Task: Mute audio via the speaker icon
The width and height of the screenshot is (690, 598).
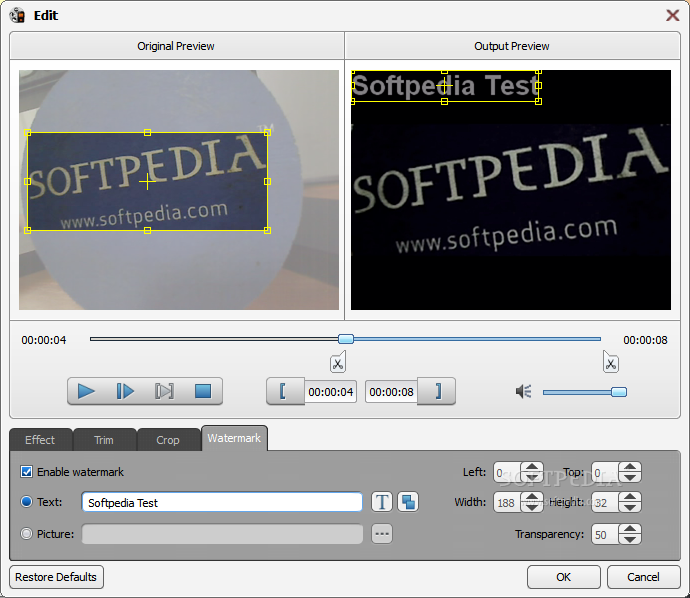Action: 524,391
